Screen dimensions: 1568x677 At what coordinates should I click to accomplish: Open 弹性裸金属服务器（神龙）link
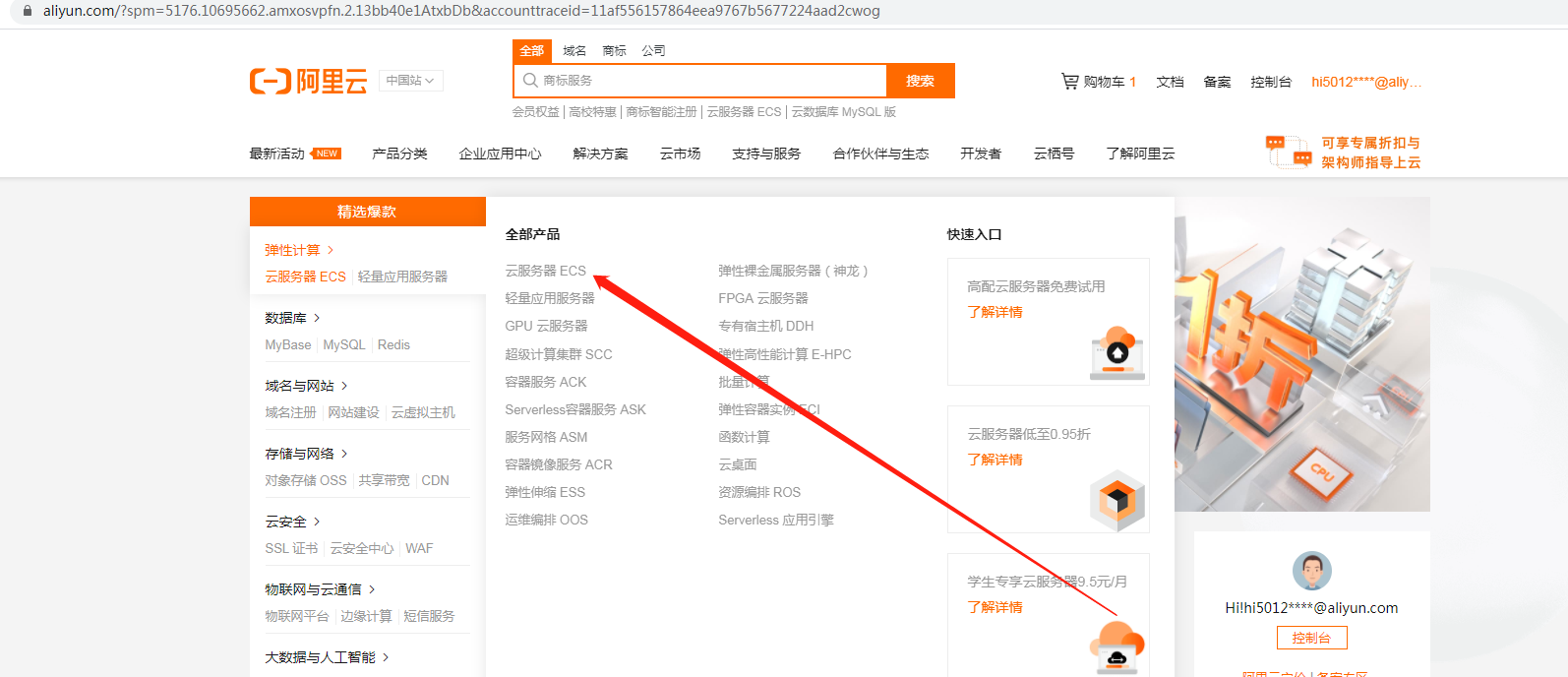click(793, 271)
